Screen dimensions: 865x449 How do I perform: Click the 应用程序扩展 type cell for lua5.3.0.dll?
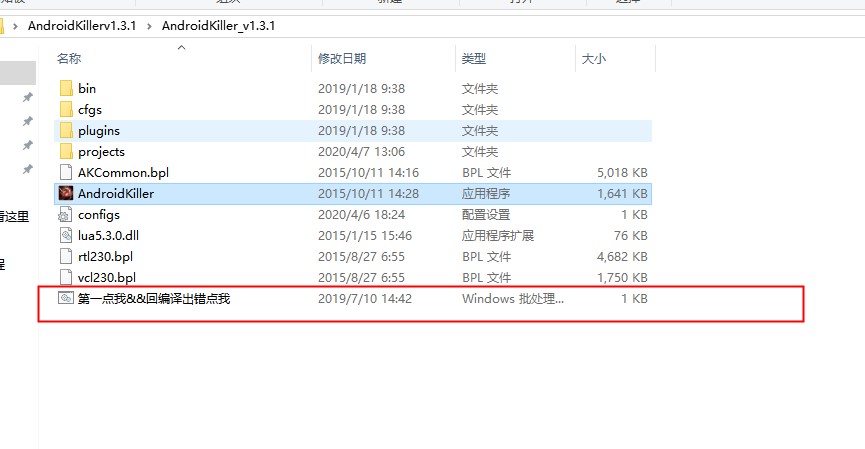[x=498, y=236]
